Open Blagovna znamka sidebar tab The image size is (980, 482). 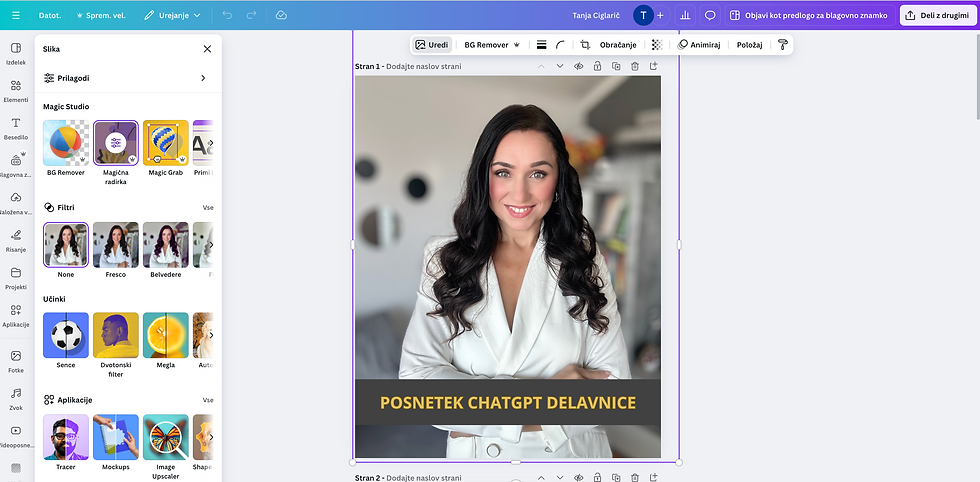pyautogui.click(x=16, y=166)
